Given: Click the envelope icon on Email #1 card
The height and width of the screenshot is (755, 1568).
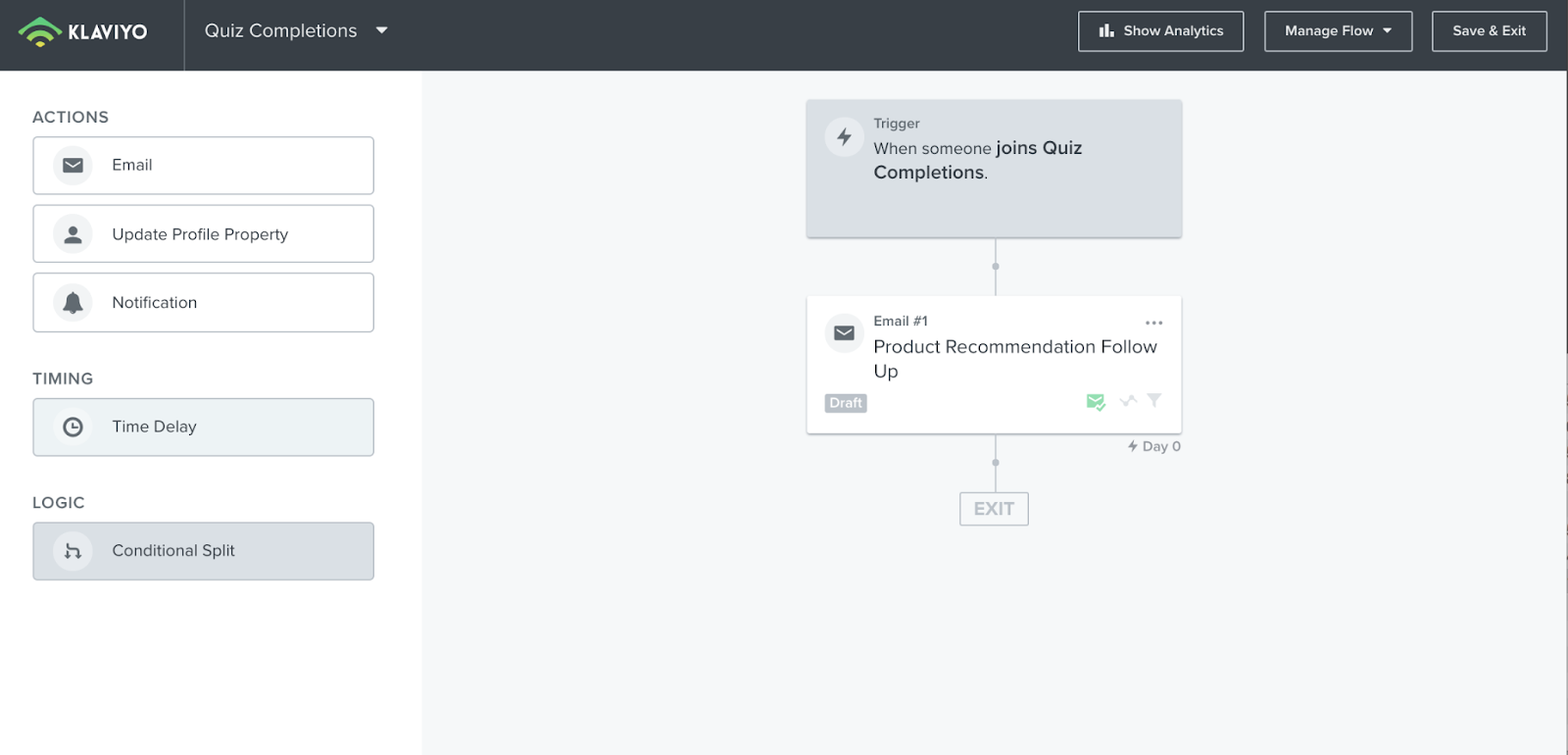Looking at the screenshot, I should [844, 333].
